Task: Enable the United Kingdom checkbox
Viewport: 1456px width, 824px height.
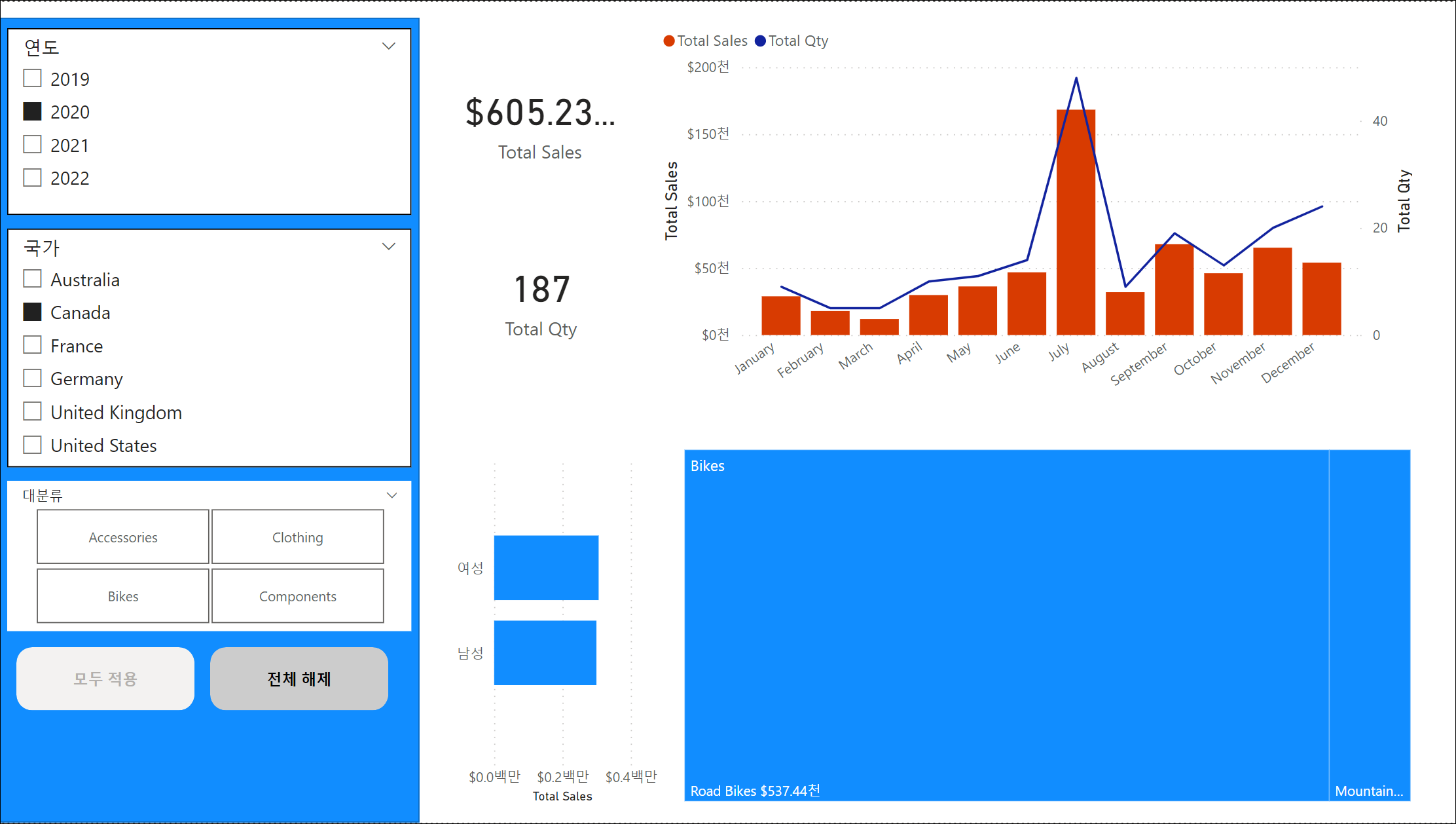Action: coord(32,412)
